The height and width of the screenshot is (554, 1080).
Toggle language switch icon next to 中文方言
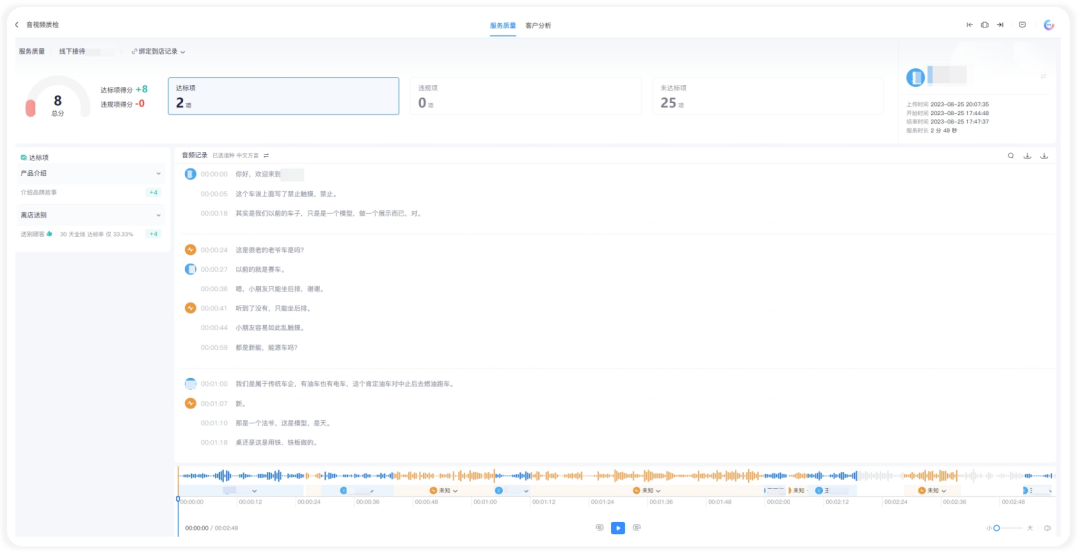(x=267, y=156)
